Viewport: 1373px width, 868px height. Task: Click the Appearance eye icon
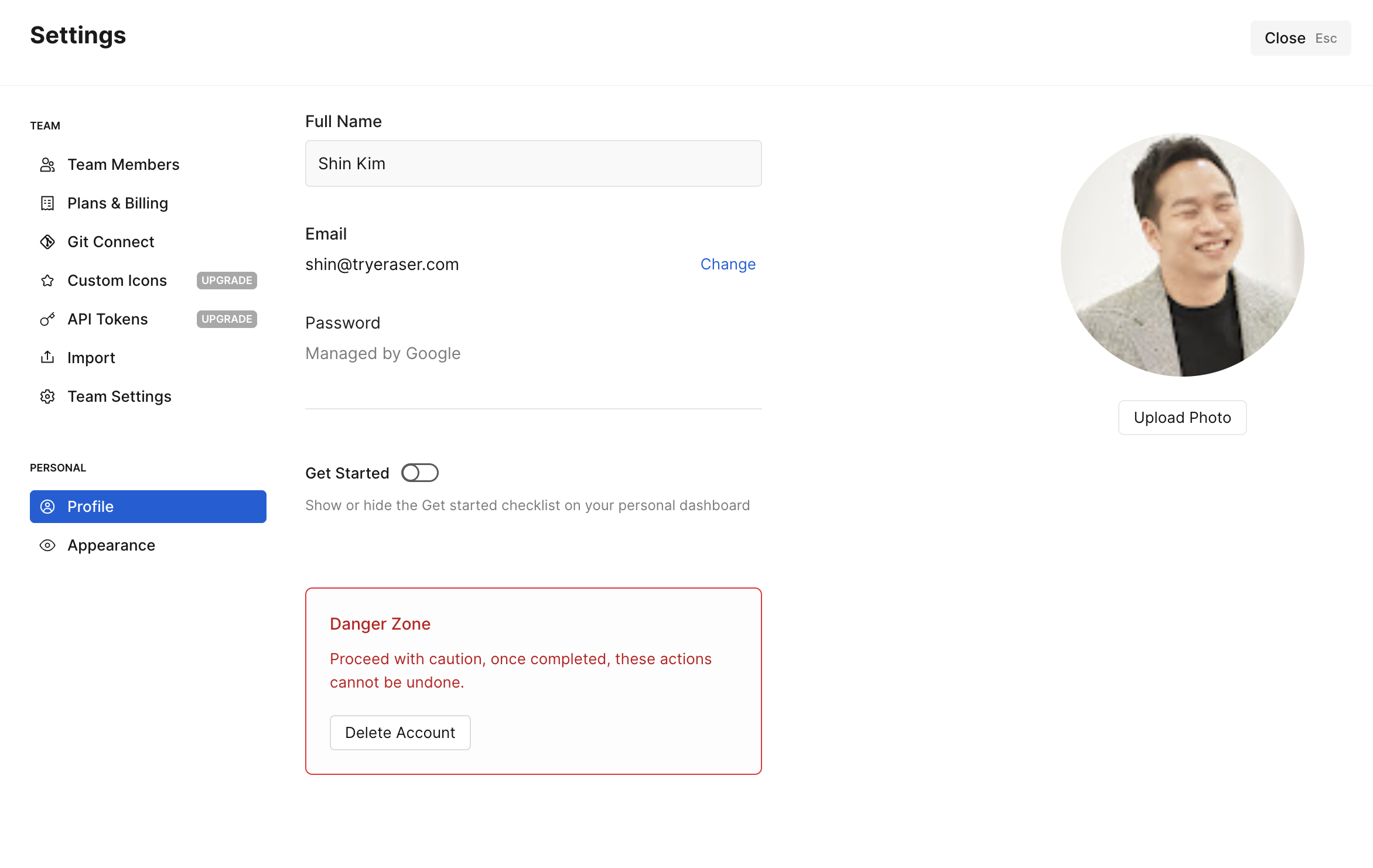click(x=47, y=545)
